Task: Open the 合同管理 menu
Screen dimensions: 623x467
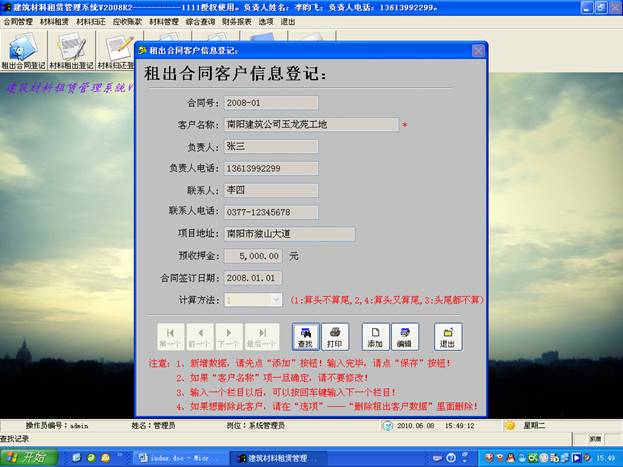Action: pos(19,21)
